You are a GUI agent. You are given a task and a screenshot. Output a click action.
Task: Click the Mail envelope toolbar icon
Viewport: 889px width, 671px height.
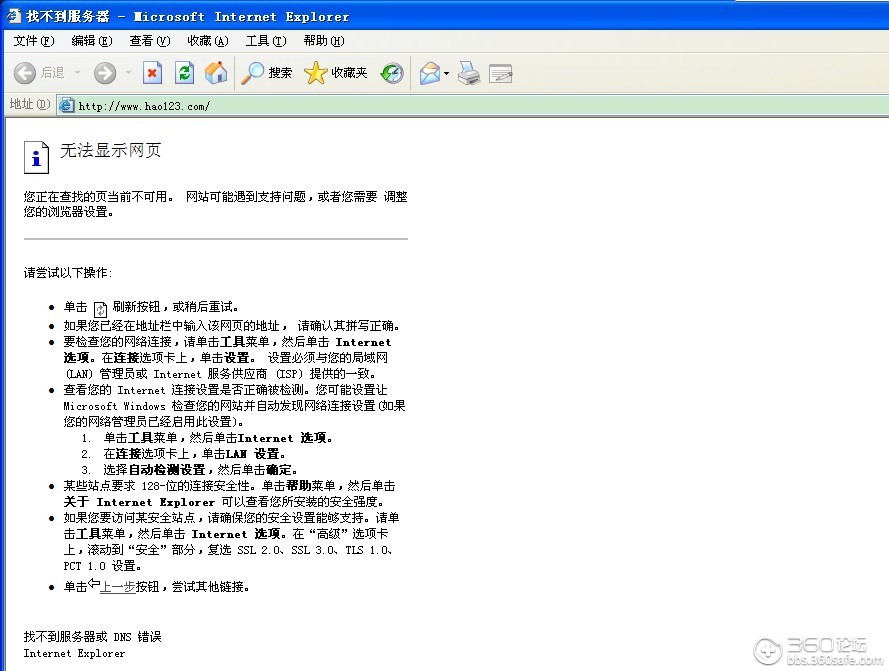click(430, 73)
